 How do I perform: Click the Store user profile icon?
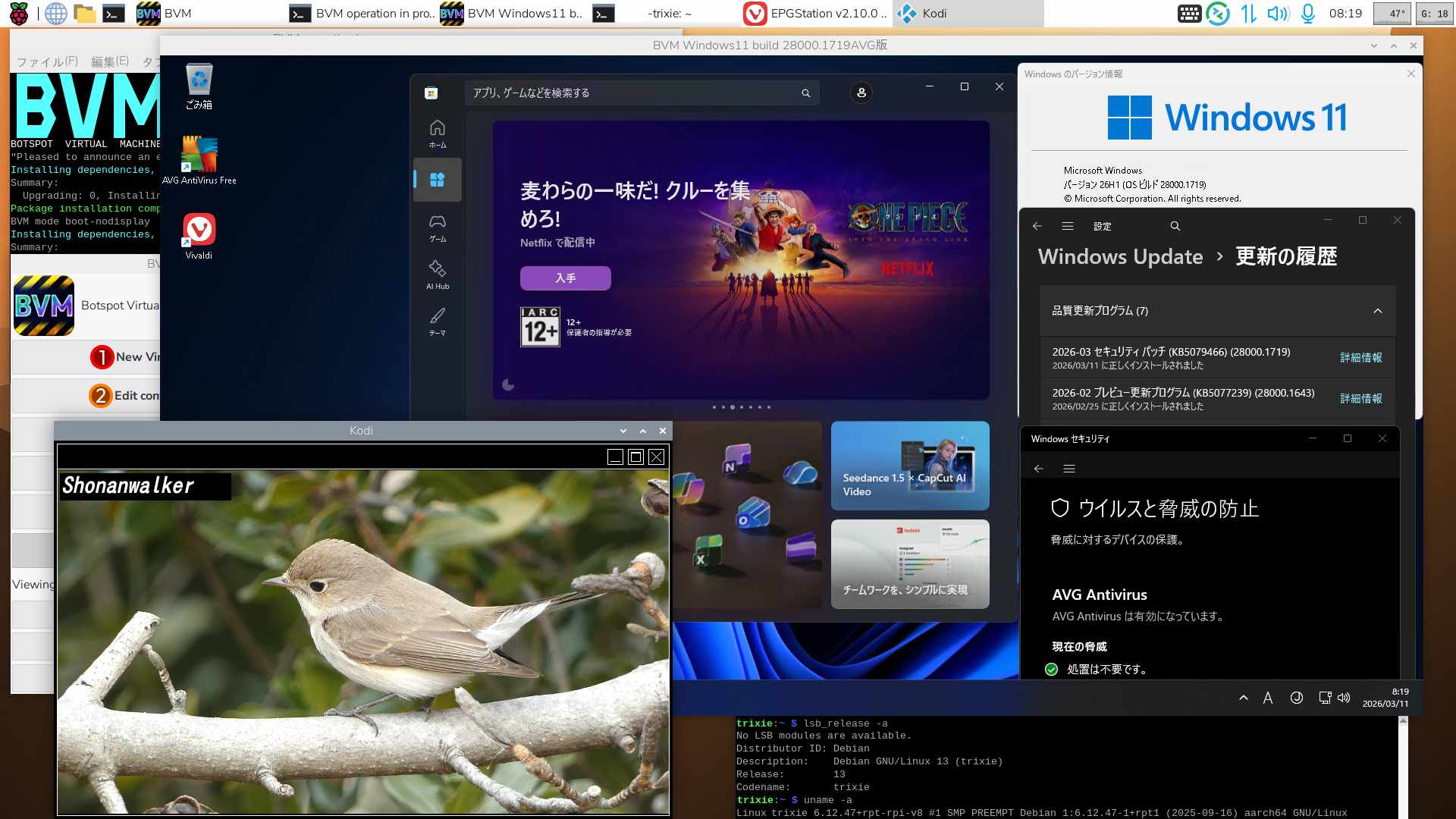click(861, 93)
